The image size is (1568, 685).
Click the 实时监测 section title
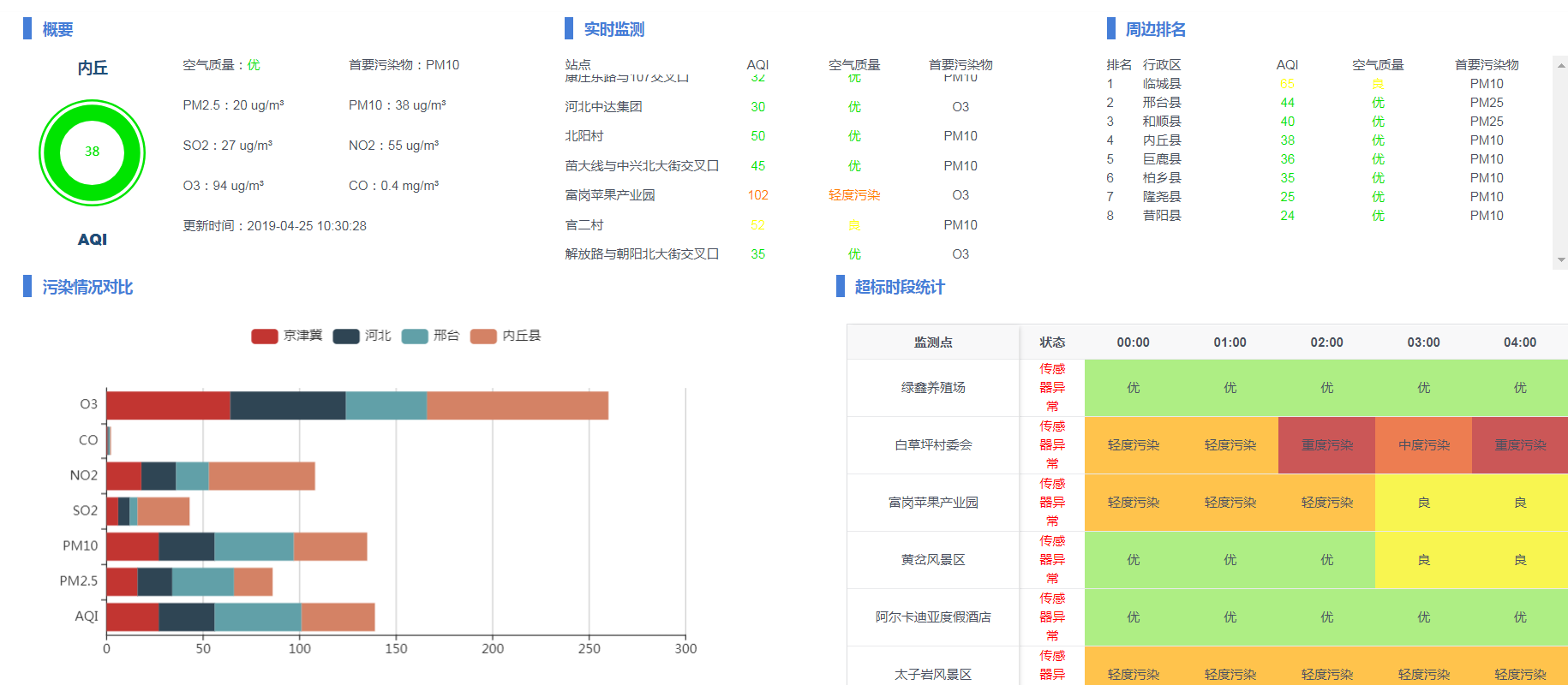[x=613, y=29]
